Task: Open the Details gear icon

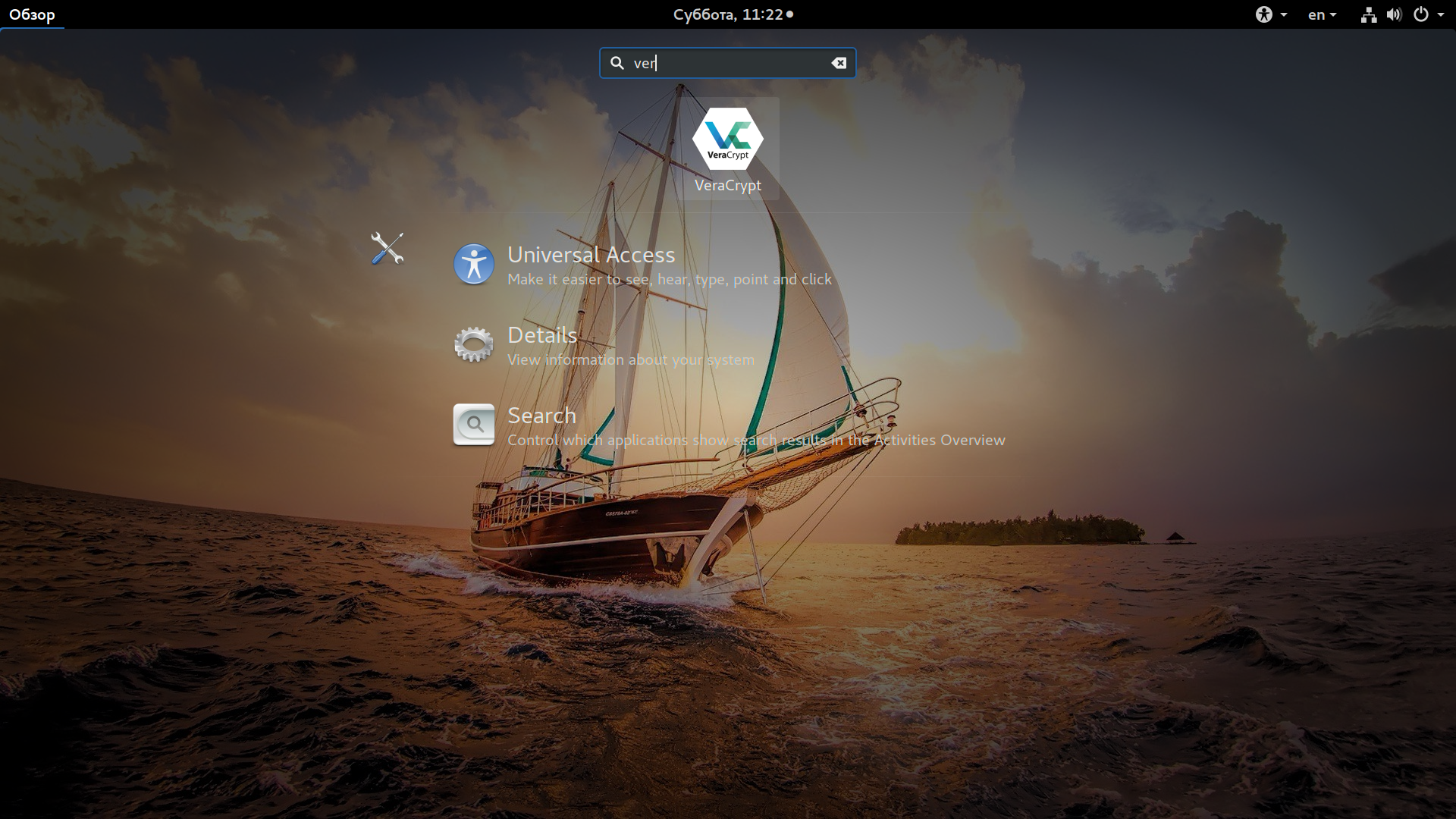Action: (x=474, y=345)
